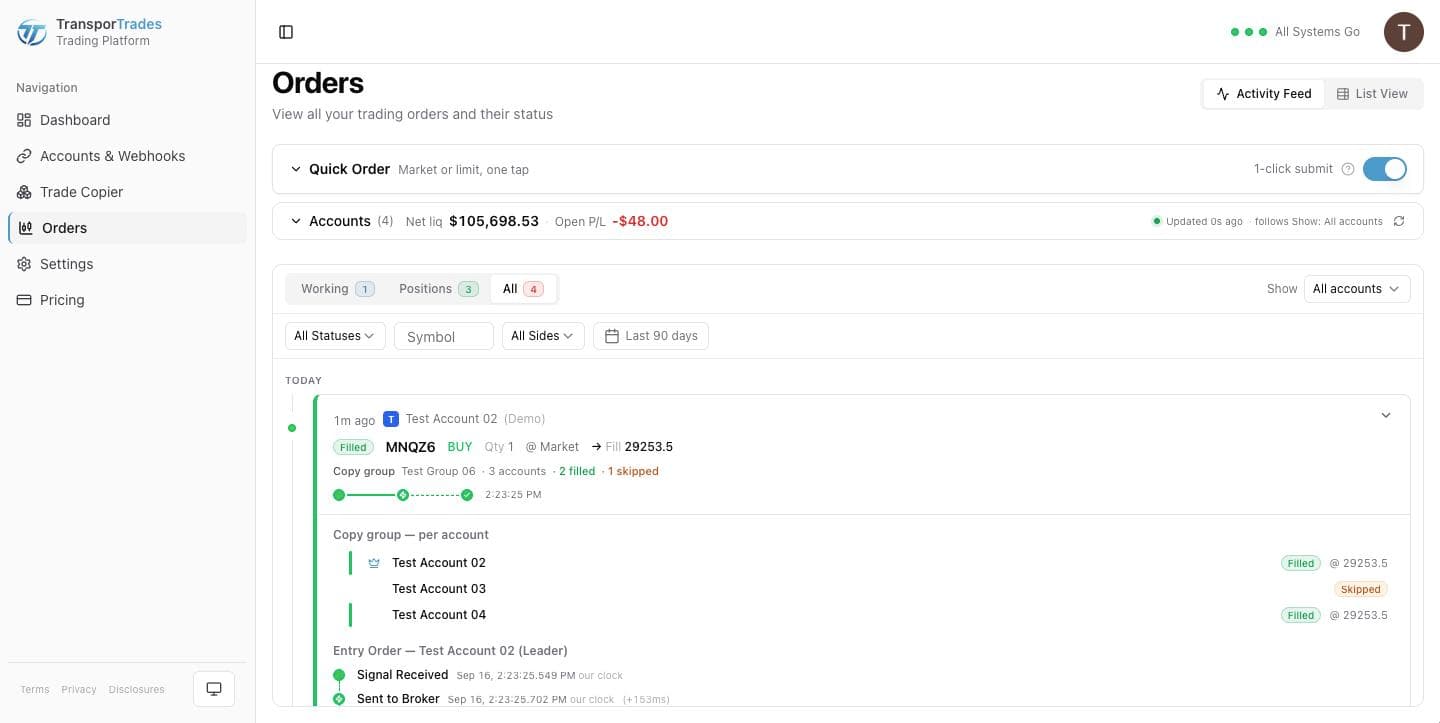
Task: Toggle the sidebar panel icon
Action: (286, 32)
